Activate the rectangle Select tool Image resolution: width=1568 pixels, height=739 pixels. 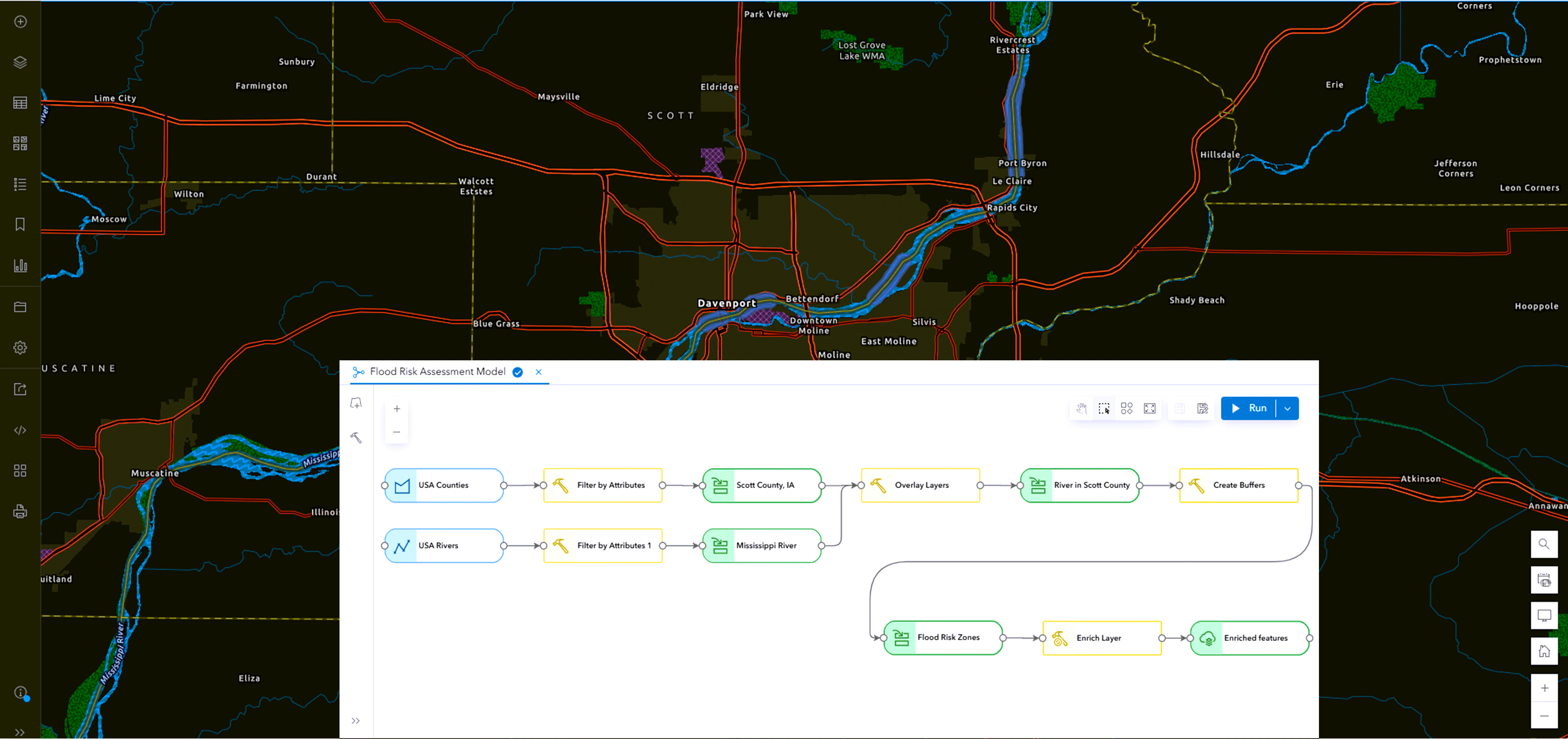[x=1104, y=409]
